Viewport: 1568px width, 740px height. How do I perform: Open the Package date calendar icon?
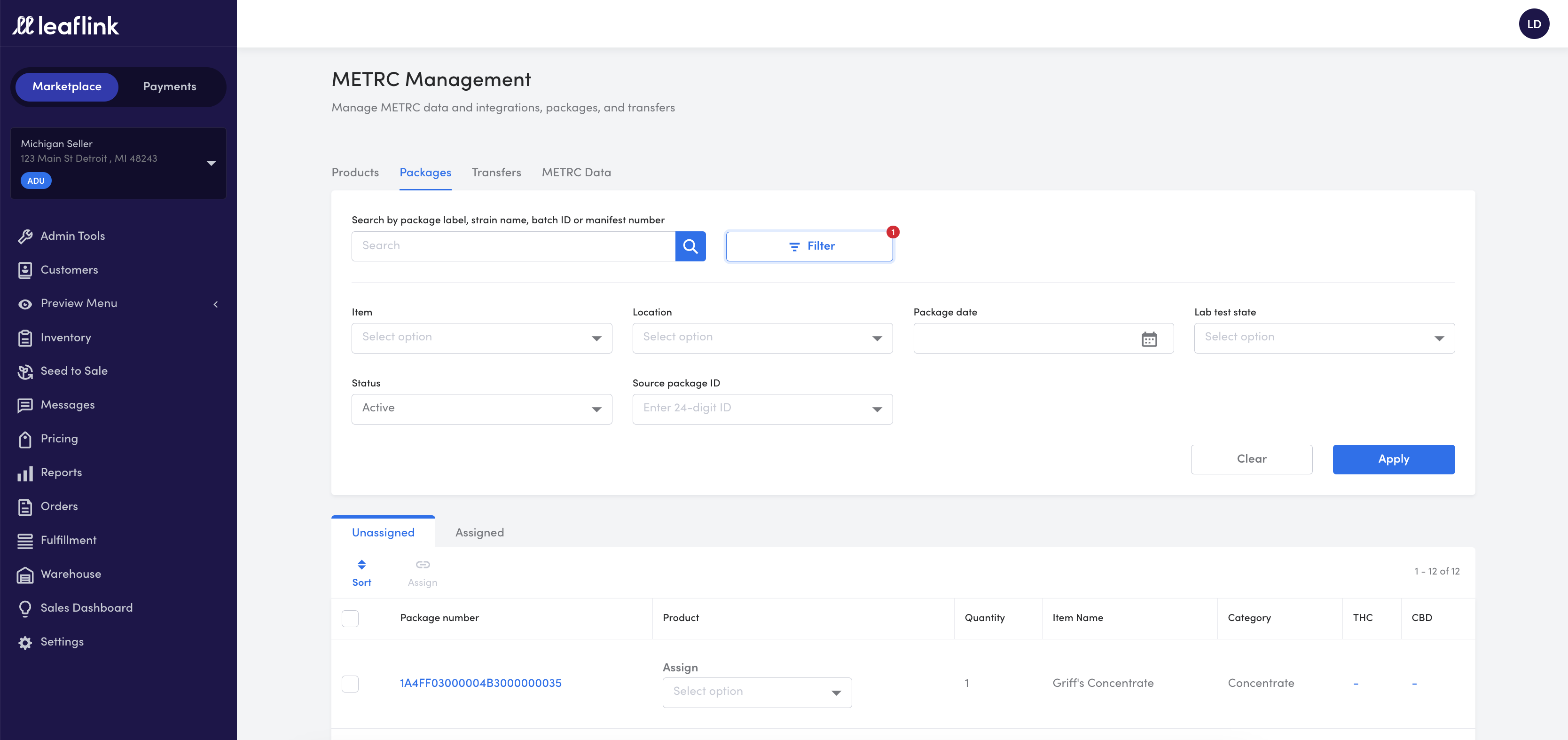coord(1149,339)
